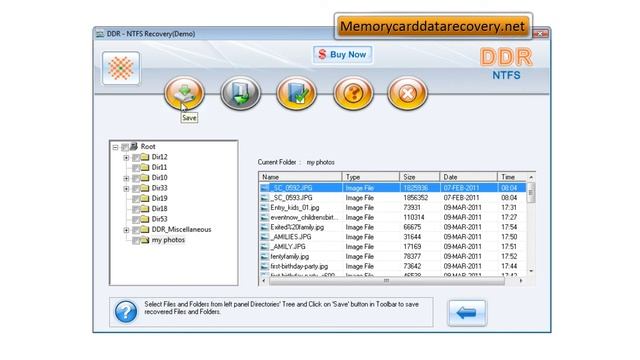Check the Dir11 checkbox
The height and width of the screenshot is (360, 640).
136,168
